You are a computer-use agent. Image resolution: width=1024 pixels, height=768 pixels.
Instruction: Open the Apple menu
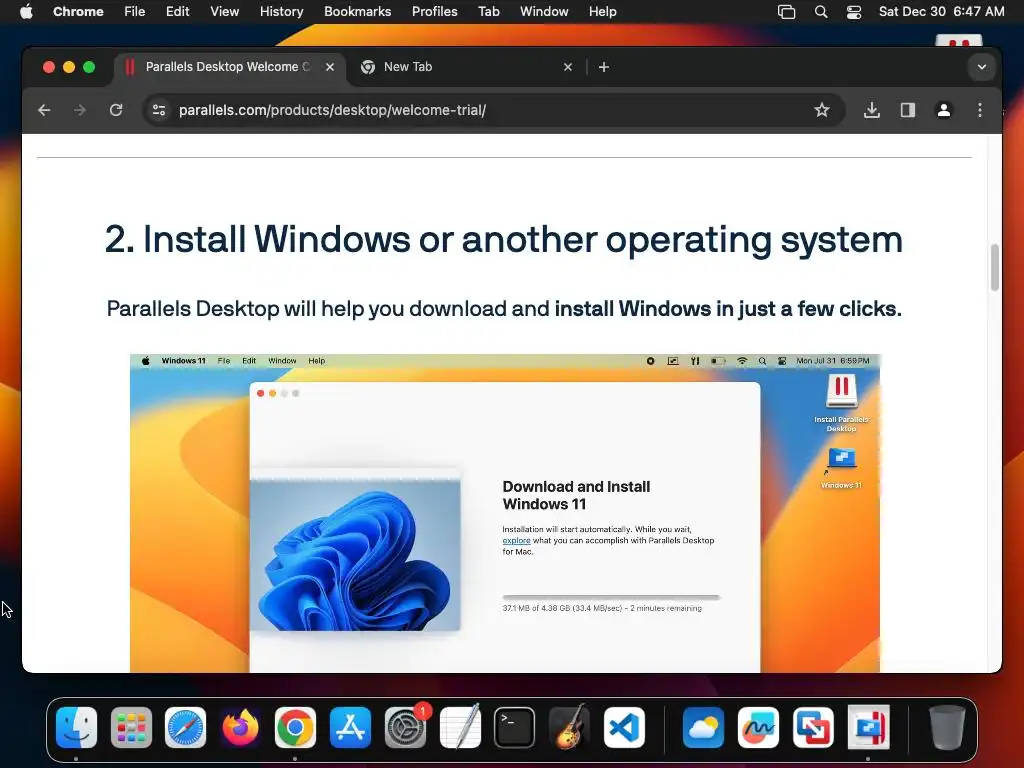coord(26,12)
